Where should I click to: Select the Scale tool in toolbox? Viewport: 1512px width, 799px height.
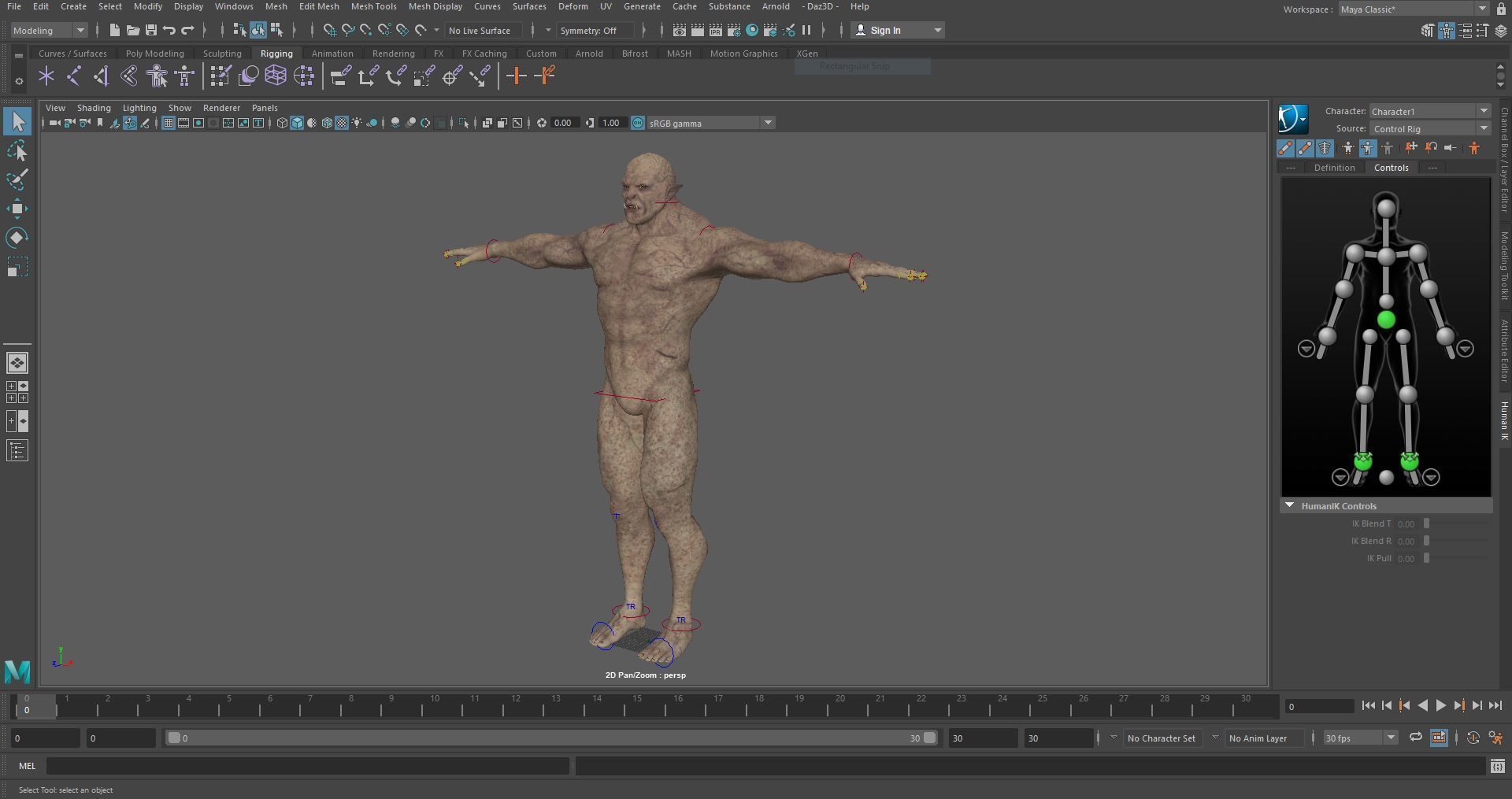point(17,267)
